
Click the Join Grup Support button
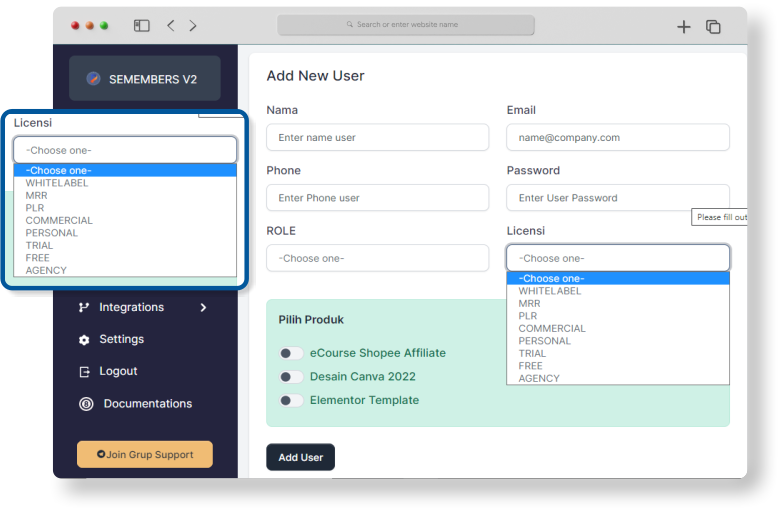[x=145, y=454]
